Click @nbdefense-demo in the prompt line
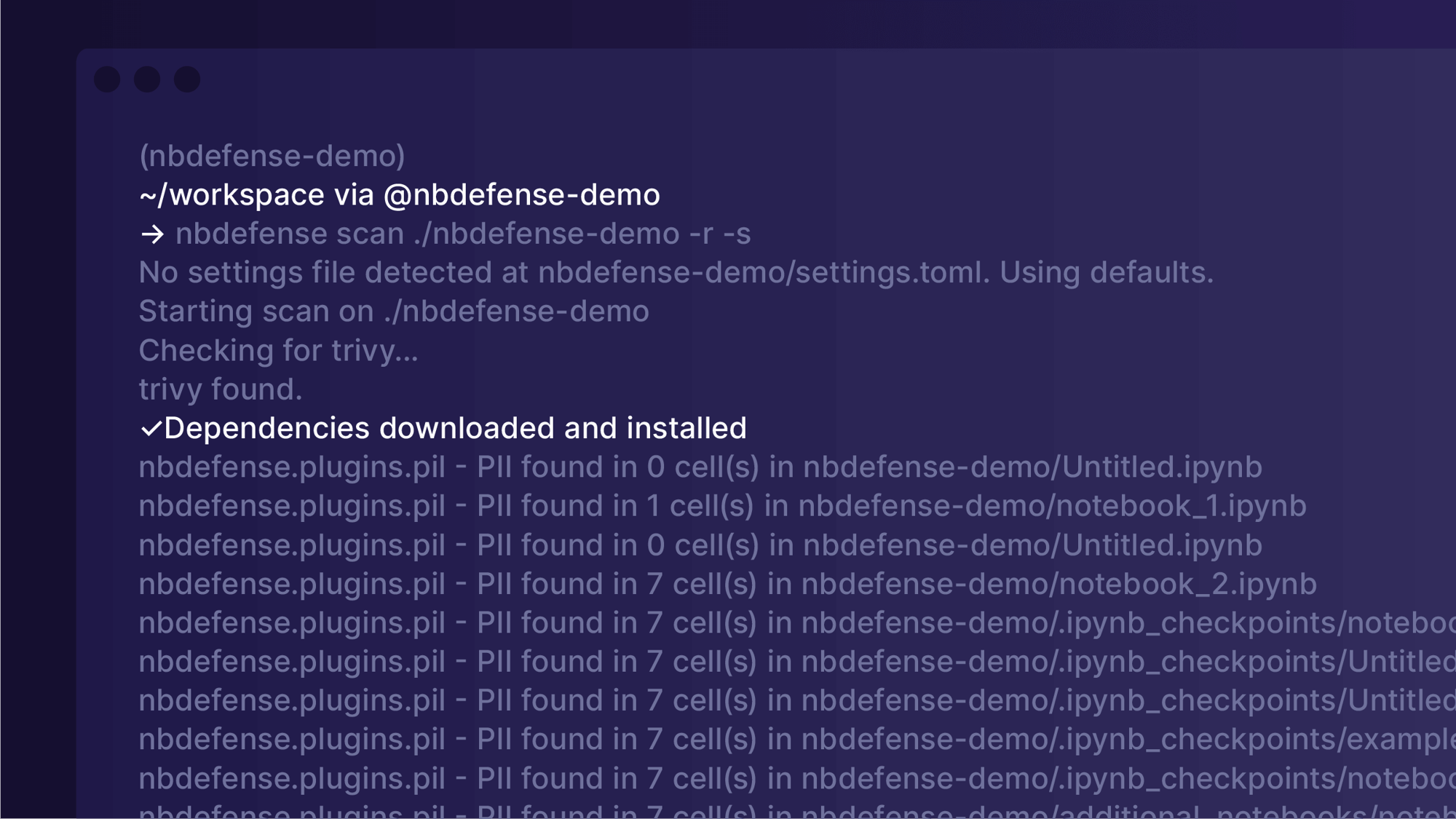This screenshot has width=1456, height=819. (x=521, y=195)
